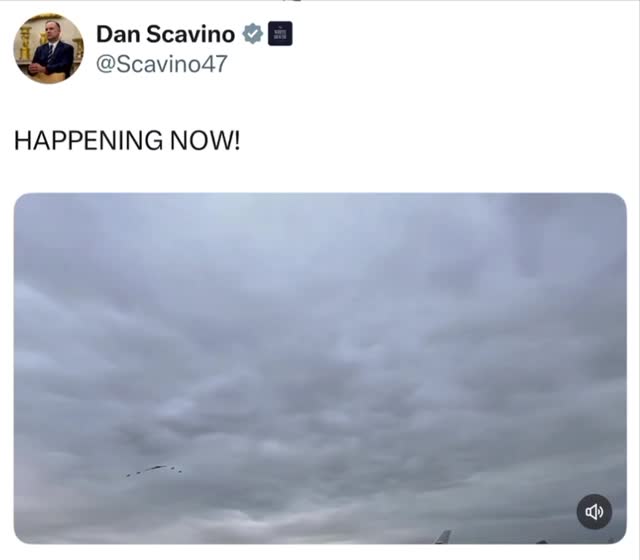Open the White House affiliation badge
640x560 pixels.
point(280,33)
